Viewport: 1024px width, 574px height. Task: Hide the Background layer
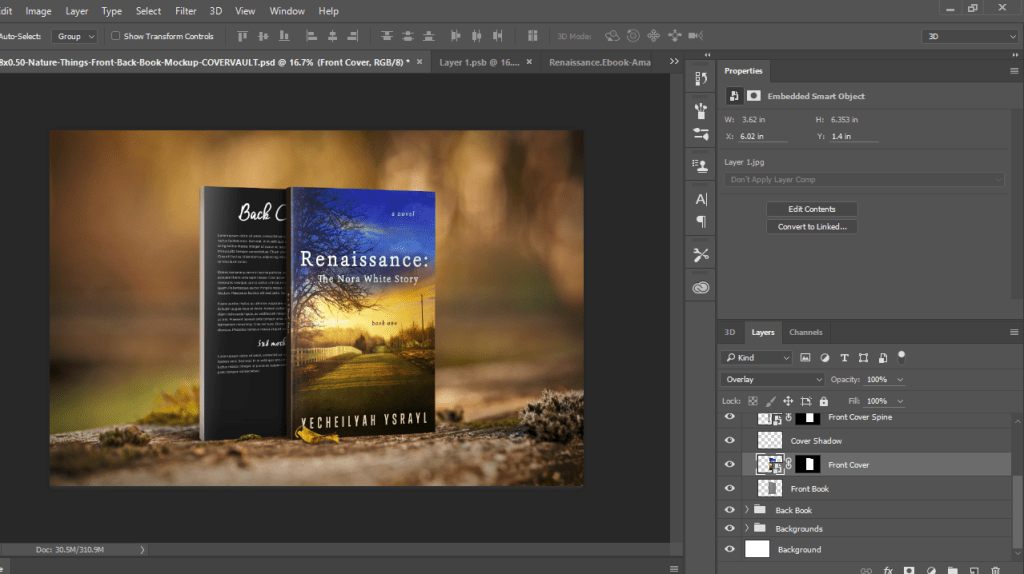729,549
